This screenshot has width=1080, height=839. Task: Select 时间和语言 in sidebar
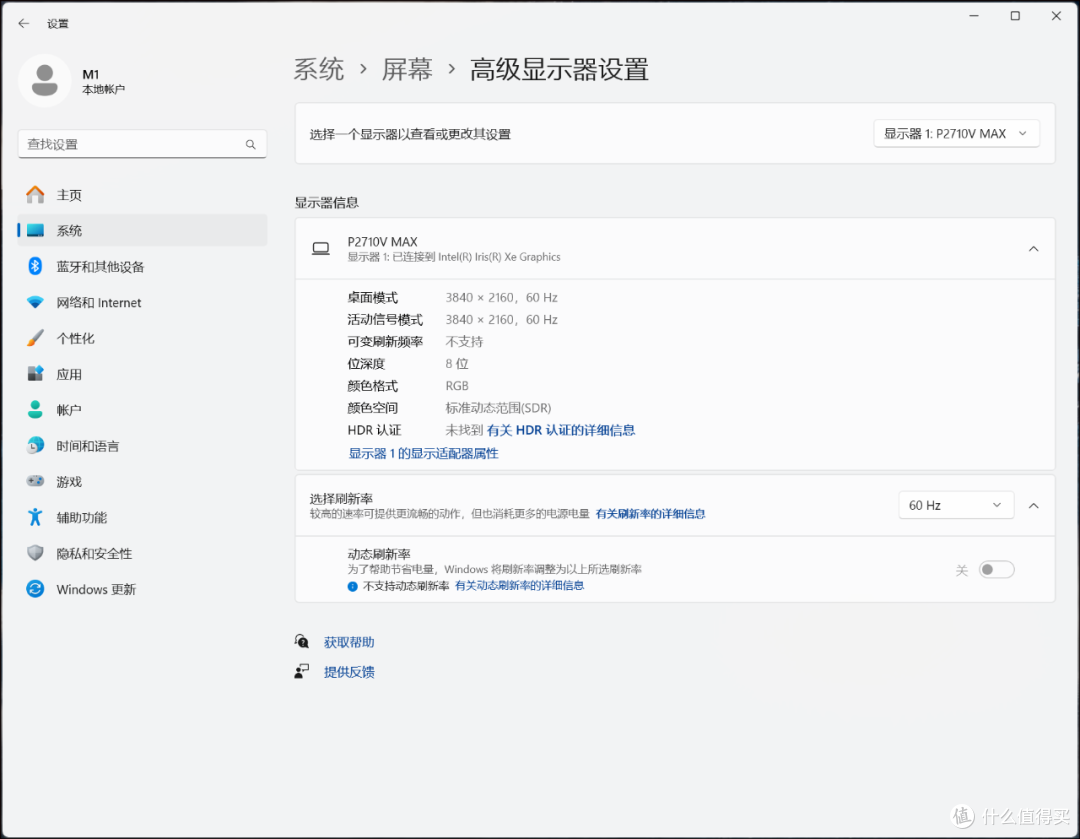143,446
